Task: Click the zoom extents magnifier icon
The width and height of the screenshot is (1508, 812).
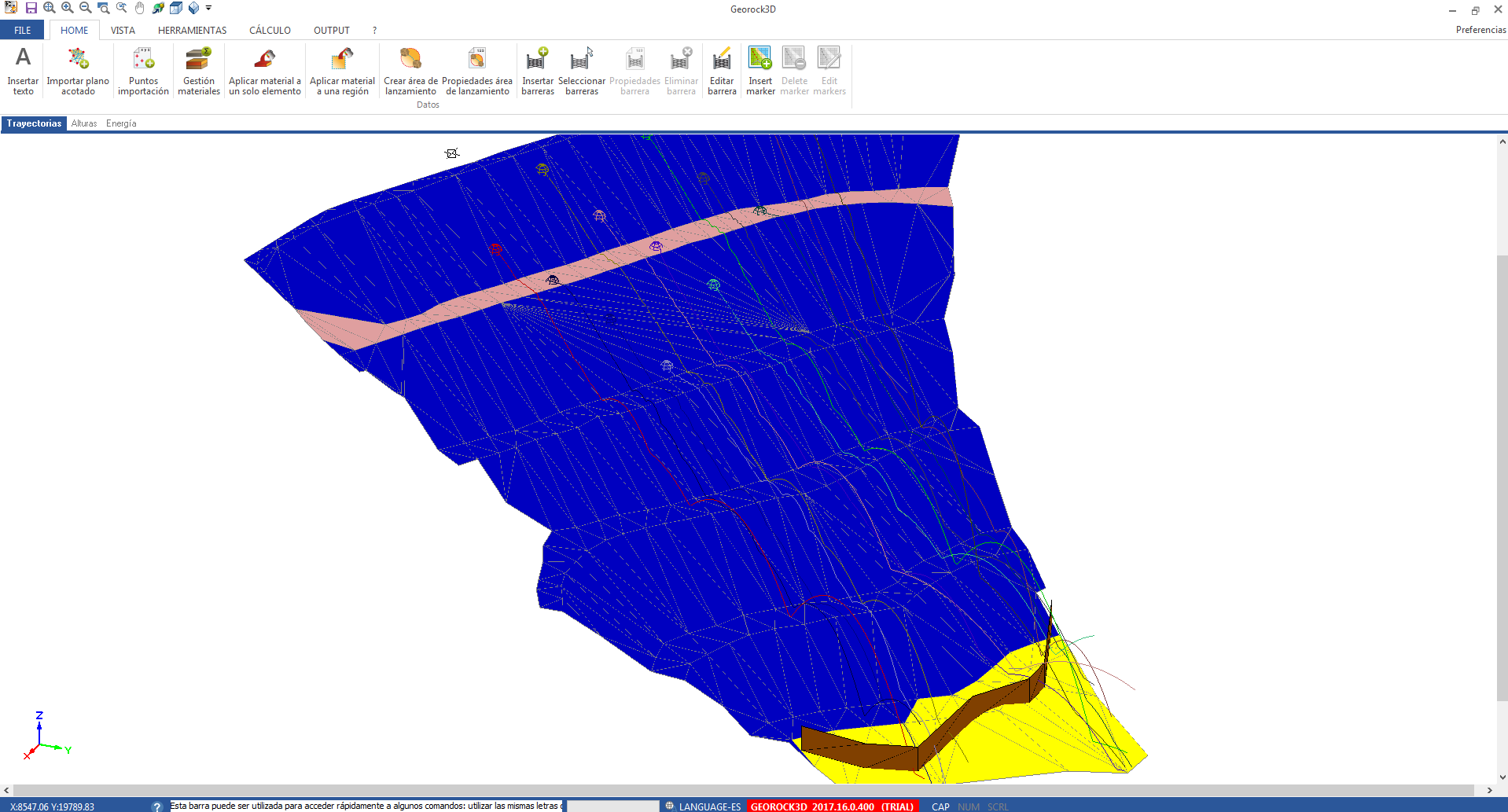Action: [50, 8]
